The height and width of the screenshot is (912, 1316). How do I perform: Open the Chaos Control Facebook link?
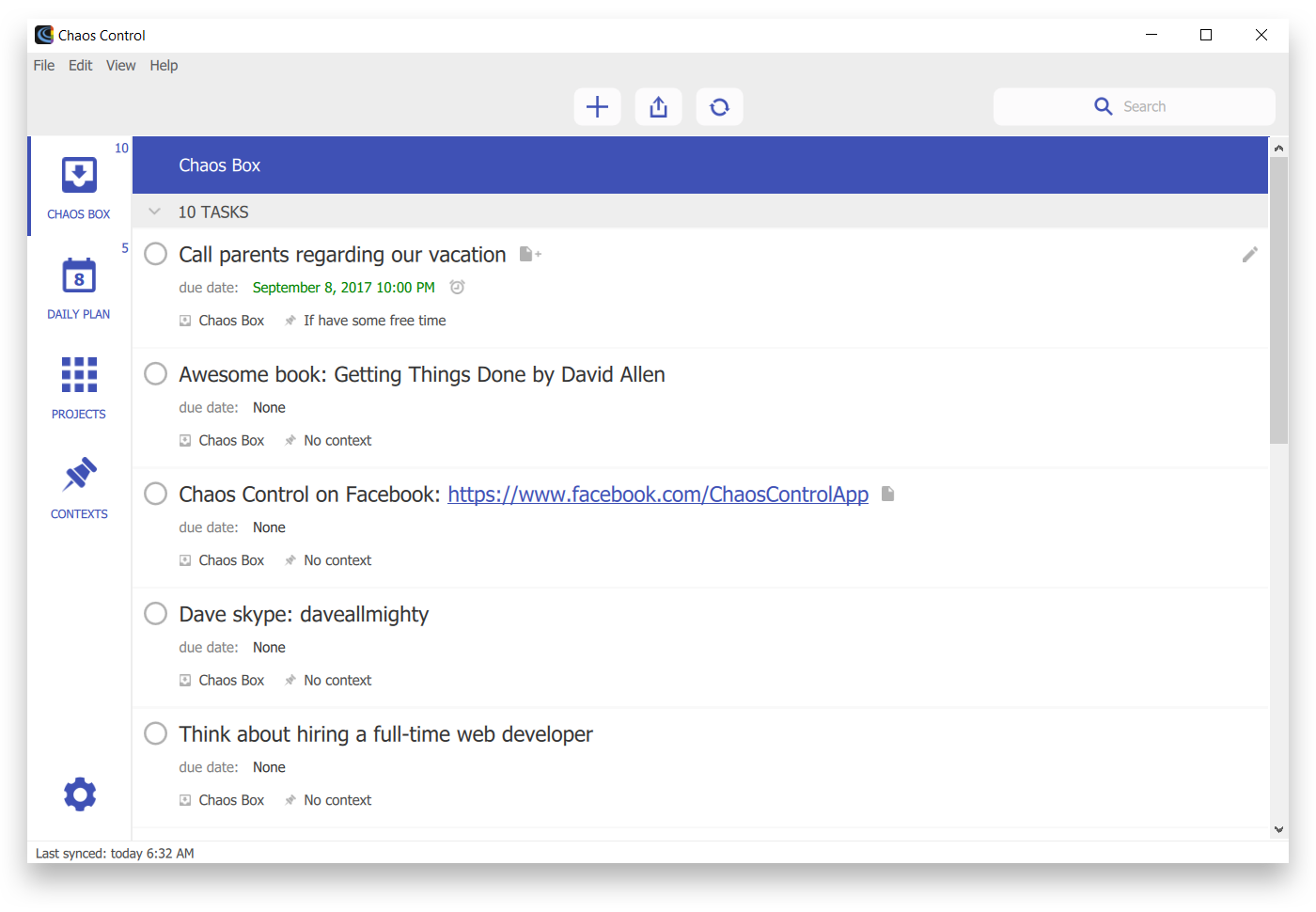coord(657,495)
